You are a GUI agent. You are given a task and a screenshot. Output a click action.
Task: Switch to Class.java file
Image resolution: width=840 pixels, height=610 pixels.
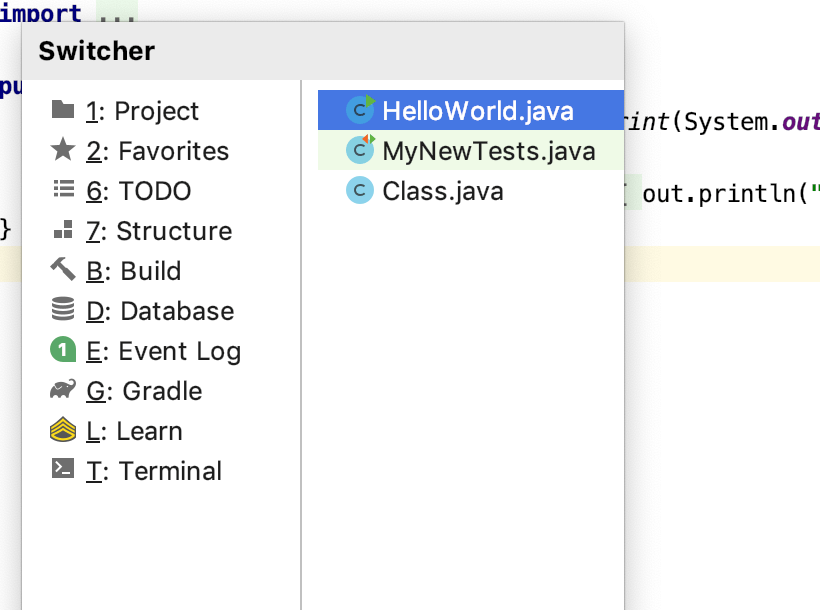click(x=471, y=190)
